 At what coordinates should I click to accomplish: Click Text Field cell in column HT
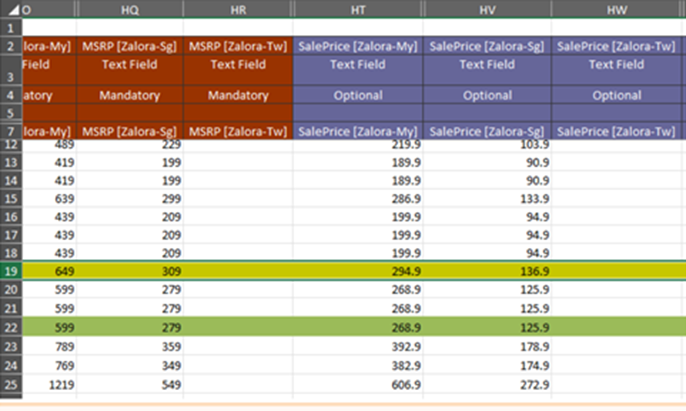[358, 70]
